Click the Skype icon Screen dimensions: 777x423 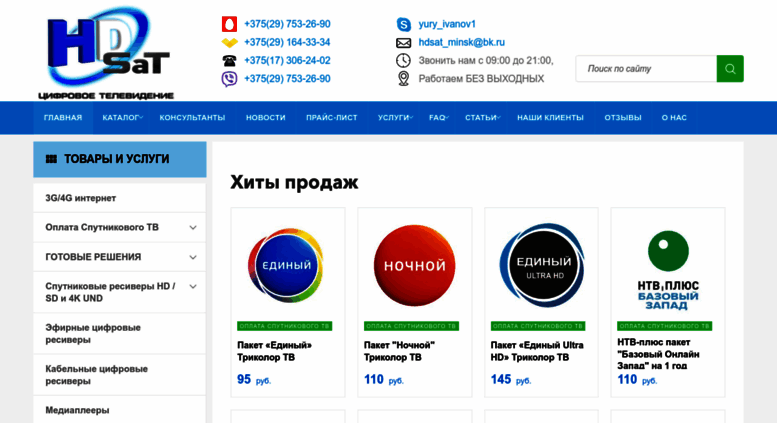pyautogui.click(x=403, y=24)
